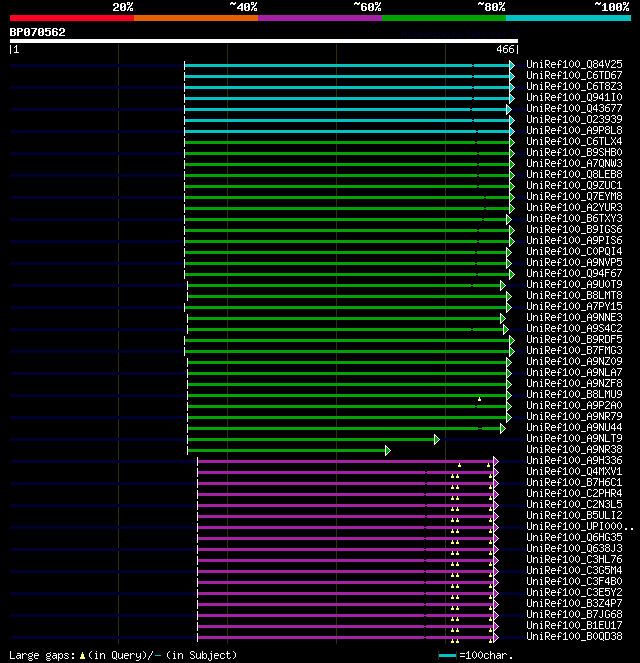Select the UniRef100_B0QD38 label
640x663 pixels.
click(574, 636)
